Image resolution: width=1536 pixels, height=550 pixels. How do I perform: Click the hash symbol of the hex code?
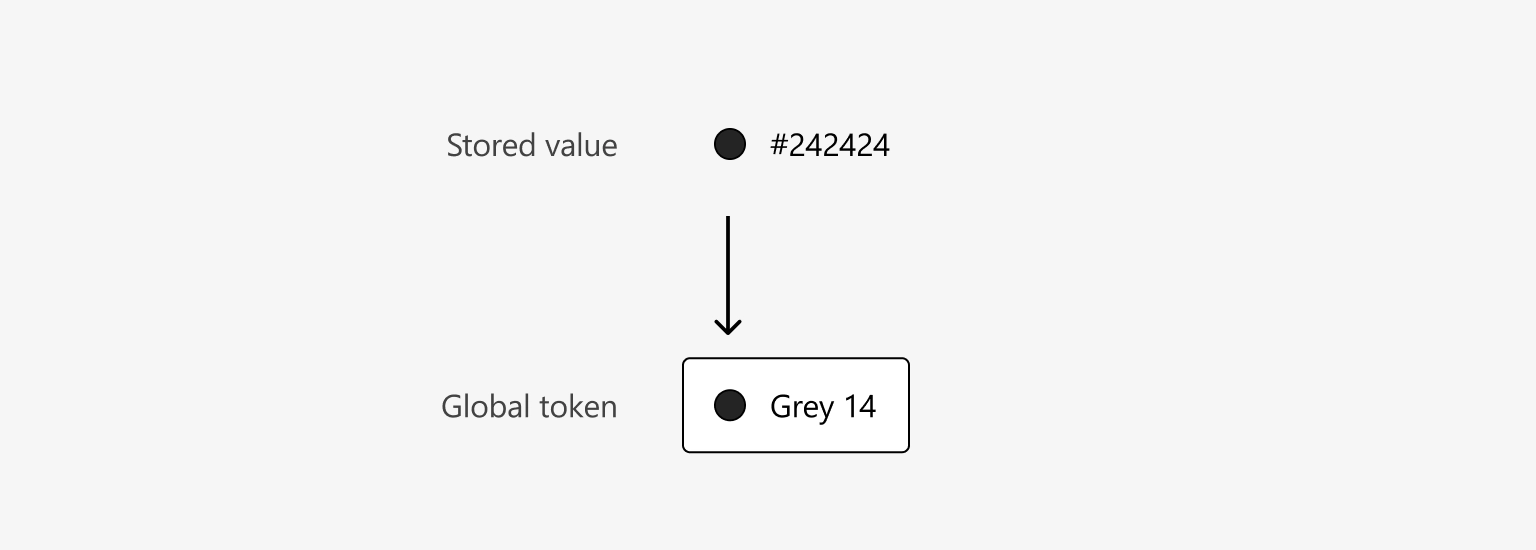point(779,146)
